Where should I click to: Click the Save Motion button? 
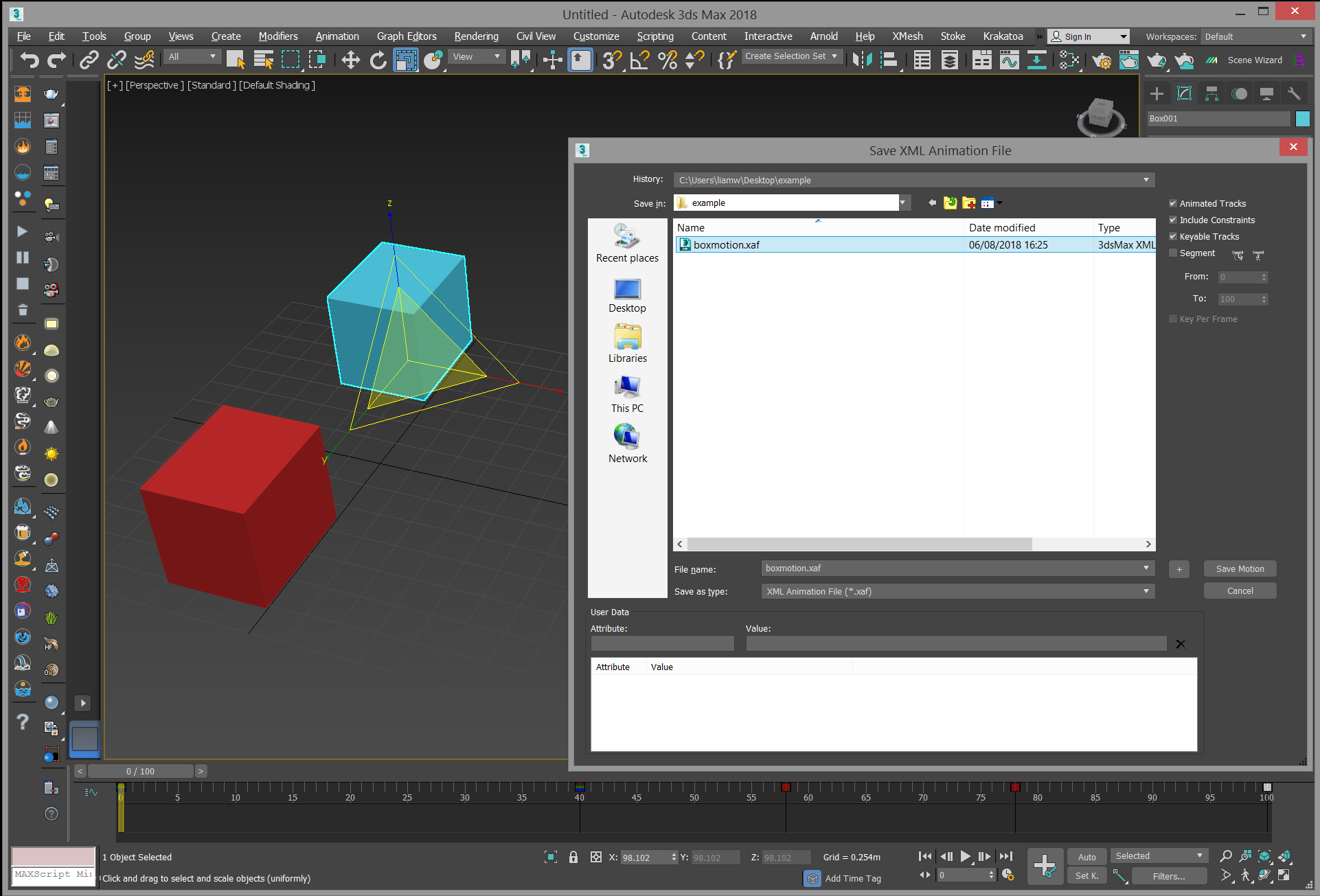tap(1239, 568)
